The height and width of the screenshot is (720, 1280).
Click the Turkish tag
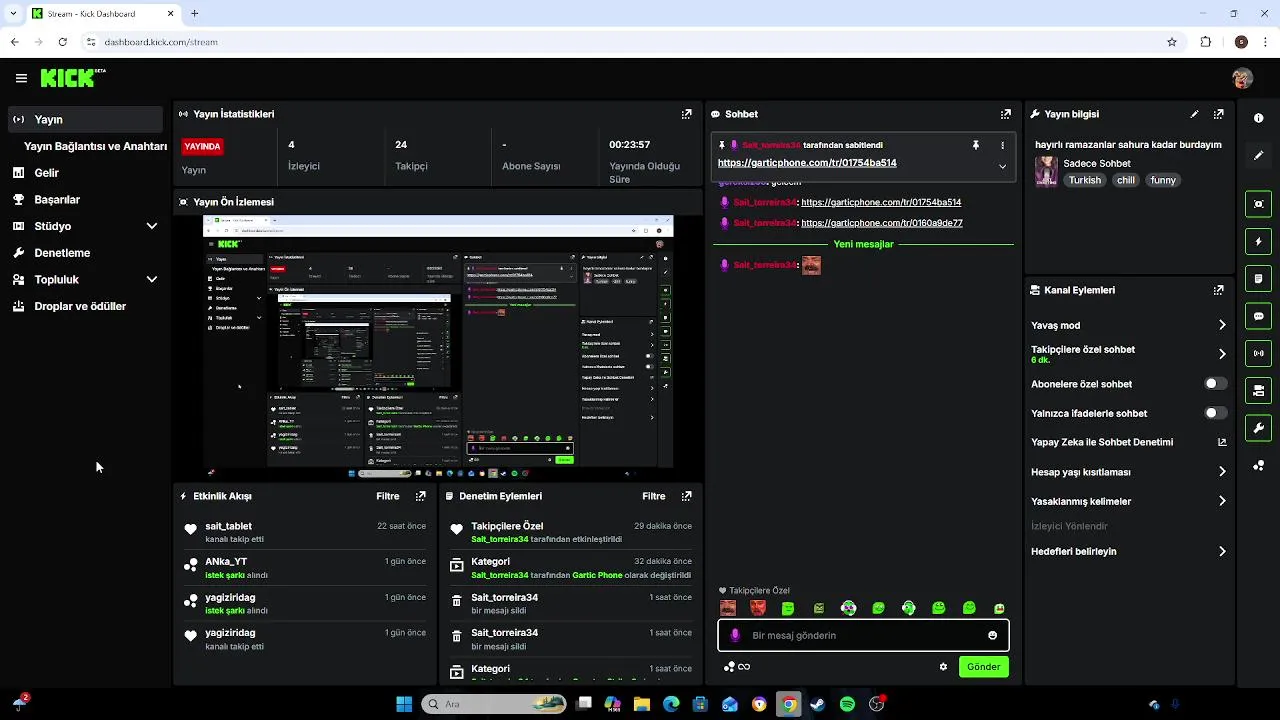[1084, 180]
